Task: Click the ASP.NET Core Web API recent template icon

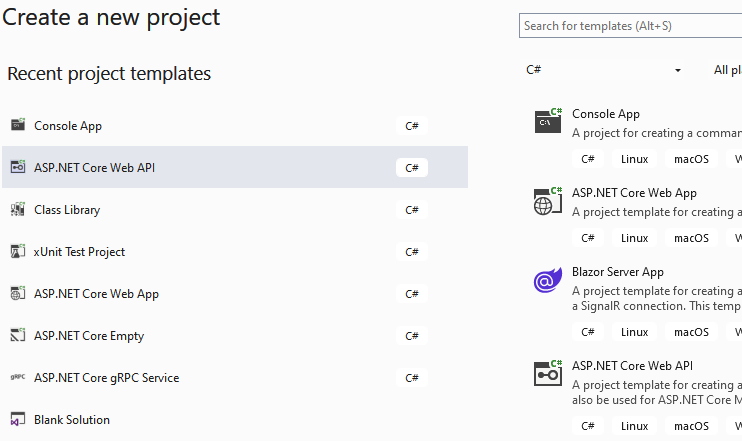Action: 18,167
